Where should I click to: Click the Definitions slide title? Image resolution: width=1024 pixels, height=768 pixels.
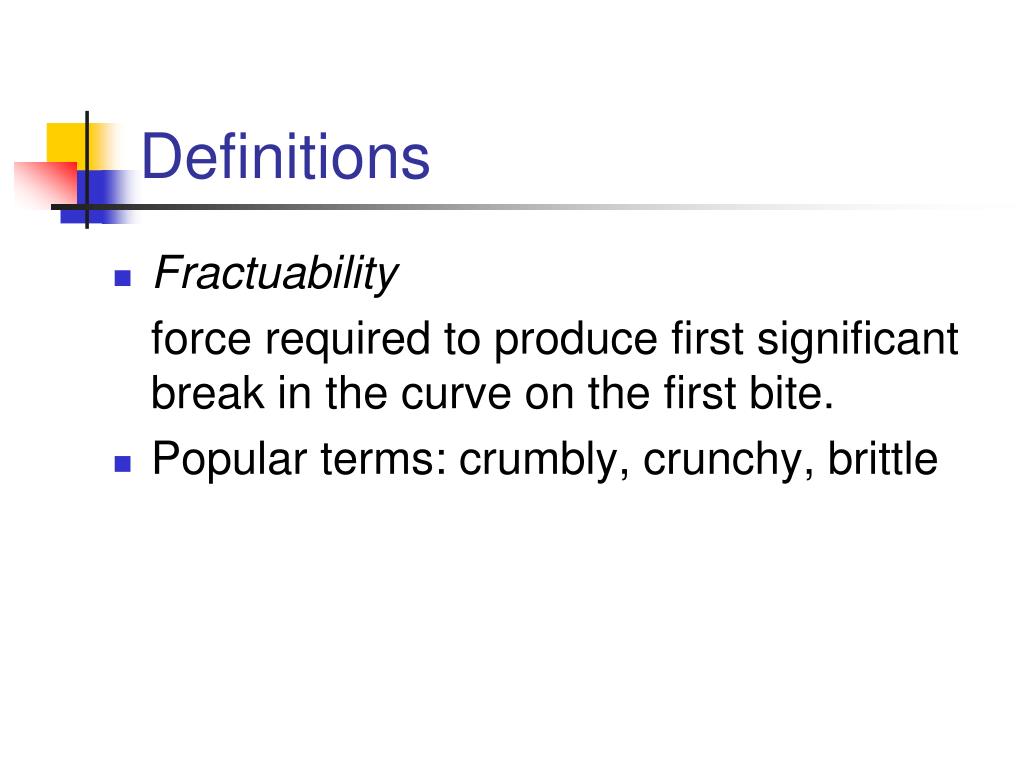(x=285, y=156)
